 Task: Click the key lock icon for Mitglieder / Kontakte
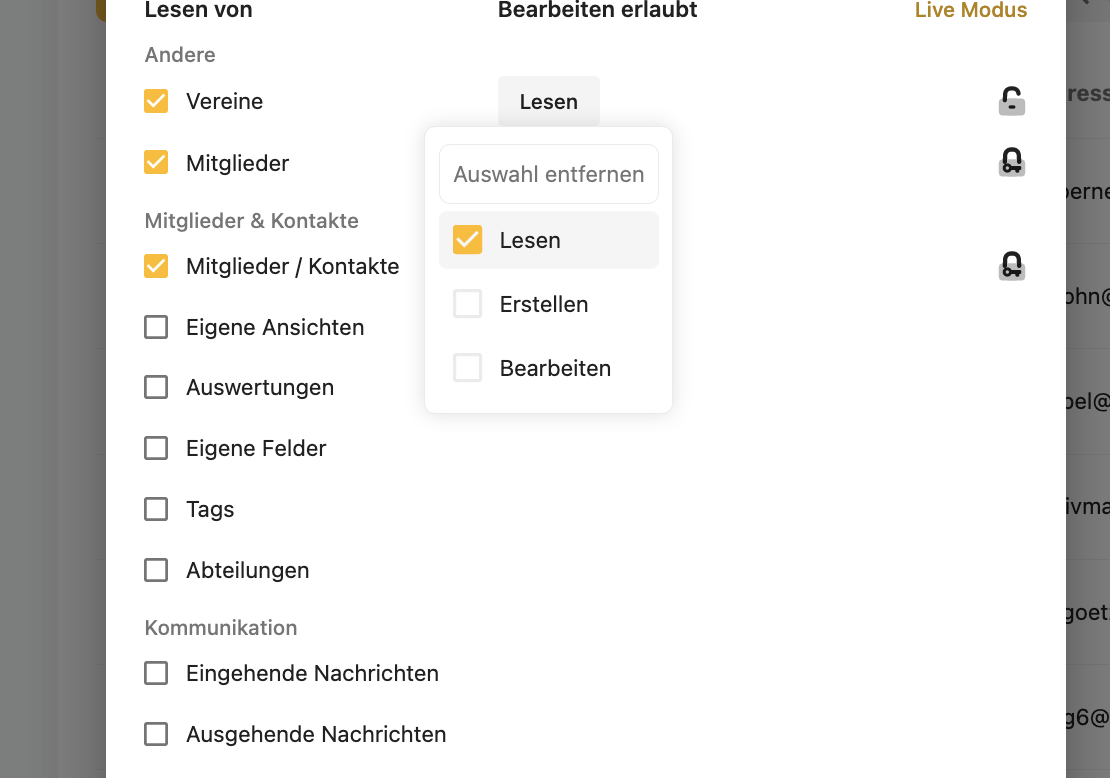pos(1012,266)
